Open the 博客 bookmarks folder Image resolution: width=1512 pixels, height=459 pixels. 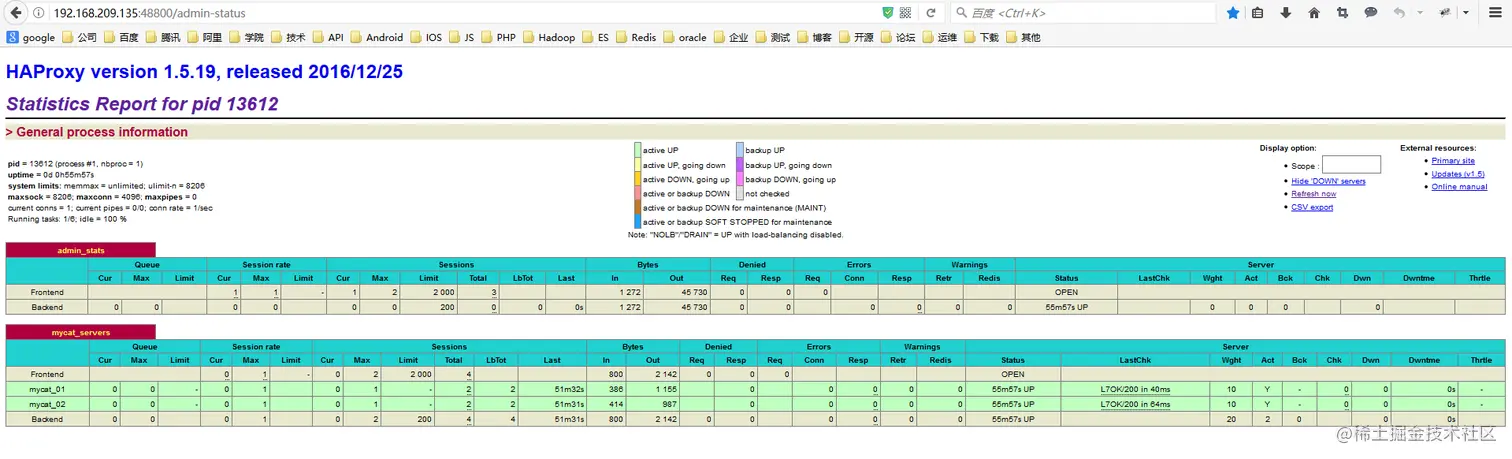tap(814, 37)
